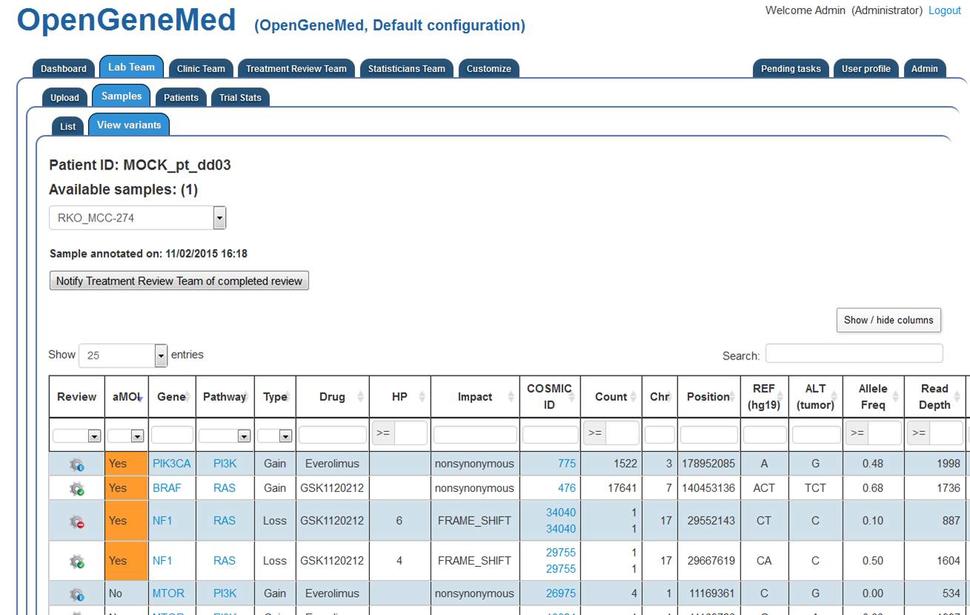Click the table Search input field
Screen dimensions: 970x615
coord(853,354)
